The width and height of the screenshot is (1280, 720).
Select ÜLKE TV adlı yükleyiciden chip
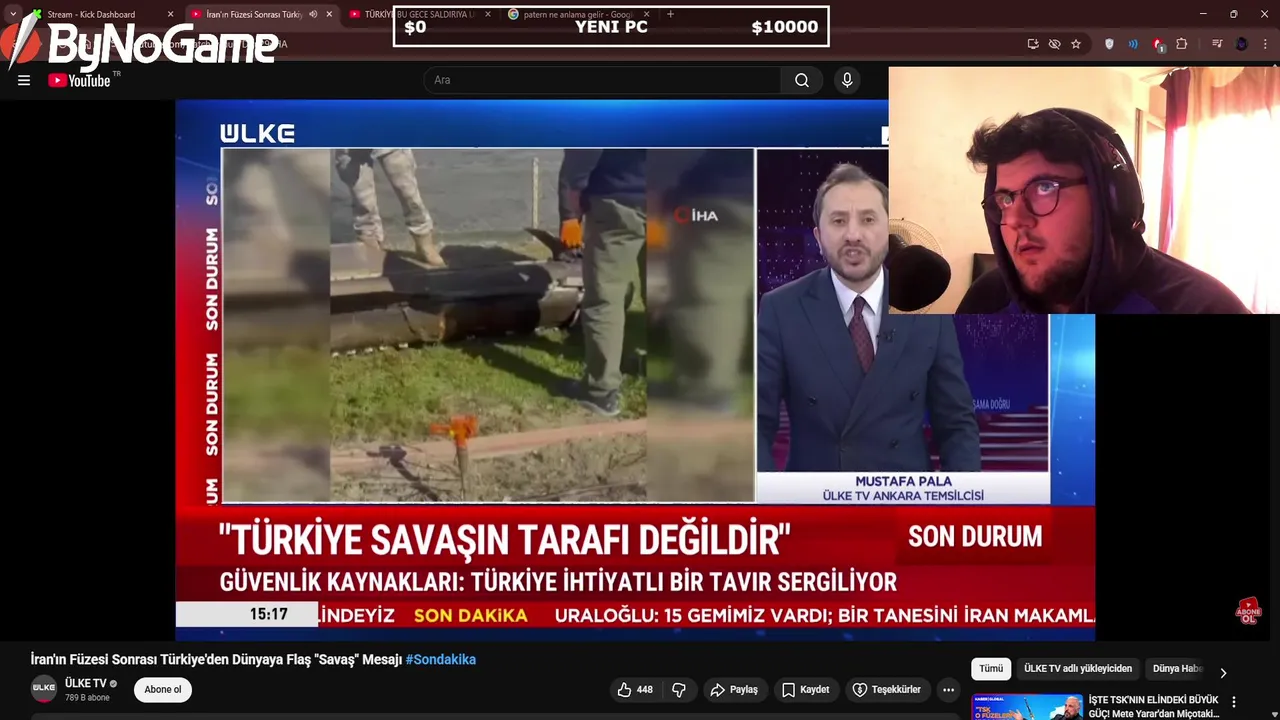coord(1078,668)
